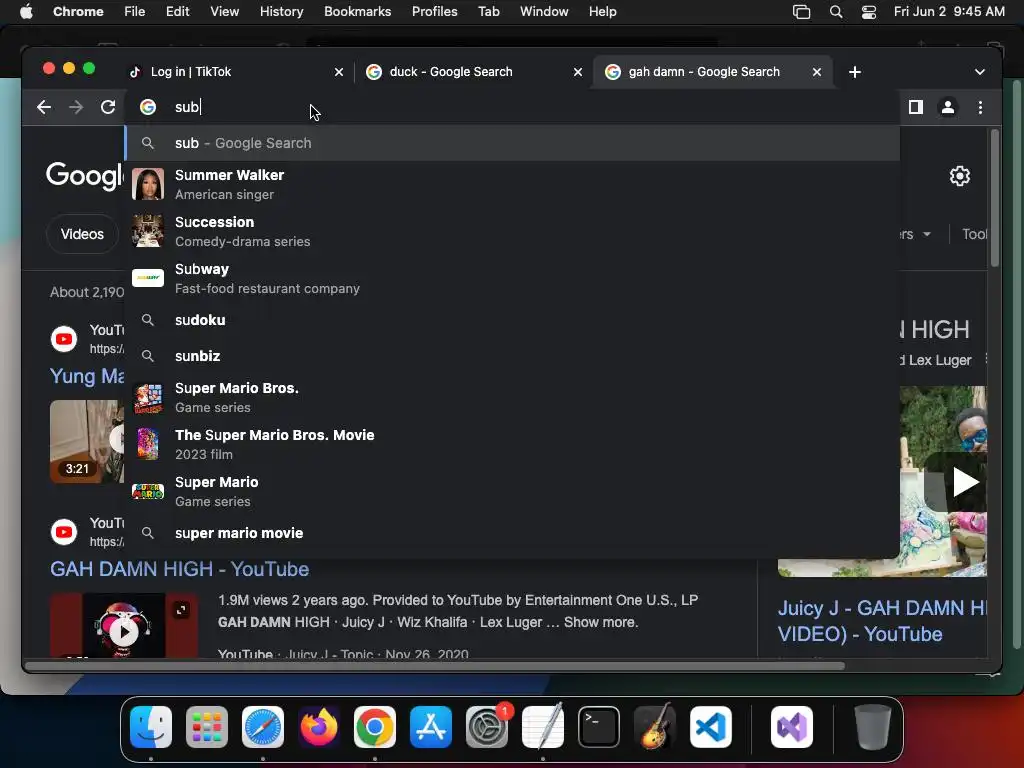Open the Trash in the Dock
Screen dimensions: 1024x768
[x=872, y=727]
